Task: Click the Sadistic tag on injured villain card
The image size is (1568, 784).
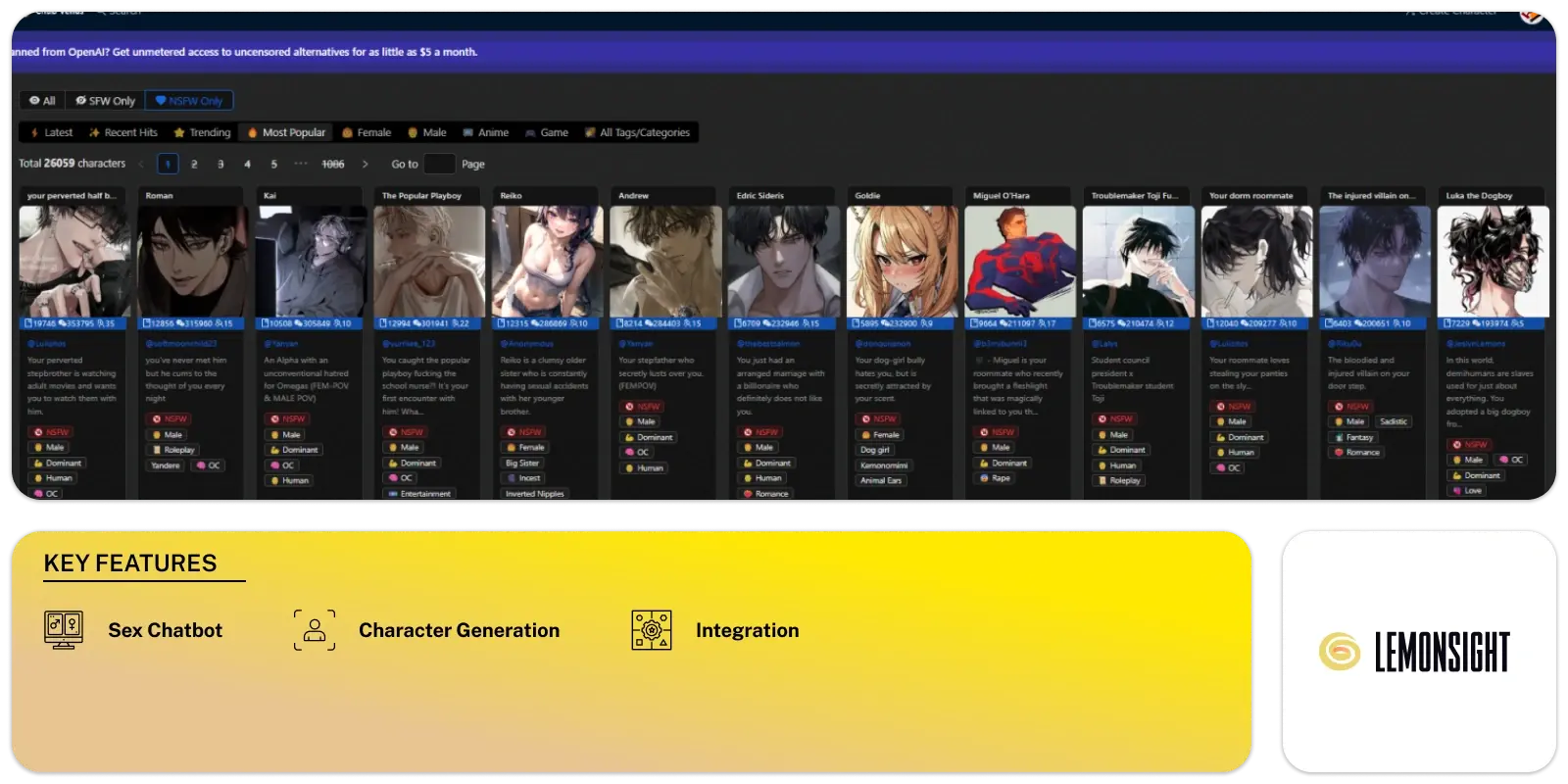Action: click(x=1394, y=421)
